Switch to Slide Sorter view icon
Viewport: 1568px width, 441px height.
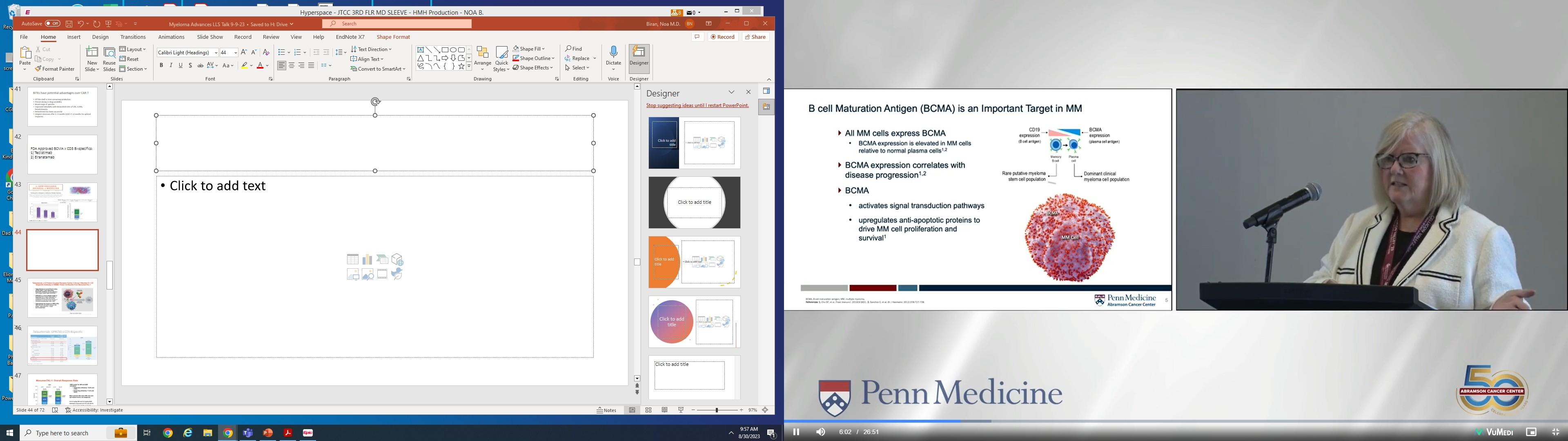pyautogui.click(x=648, y=410)
